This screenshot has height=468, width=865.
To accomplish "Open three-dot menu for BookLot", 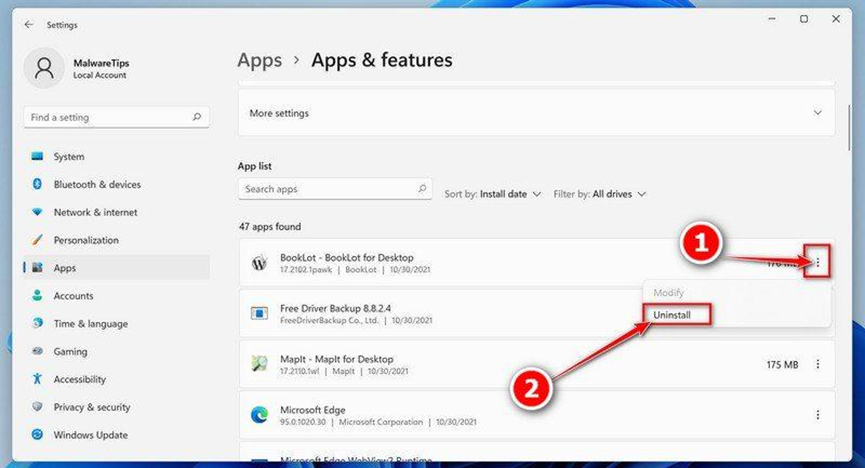I will click(x=818, y=263).
